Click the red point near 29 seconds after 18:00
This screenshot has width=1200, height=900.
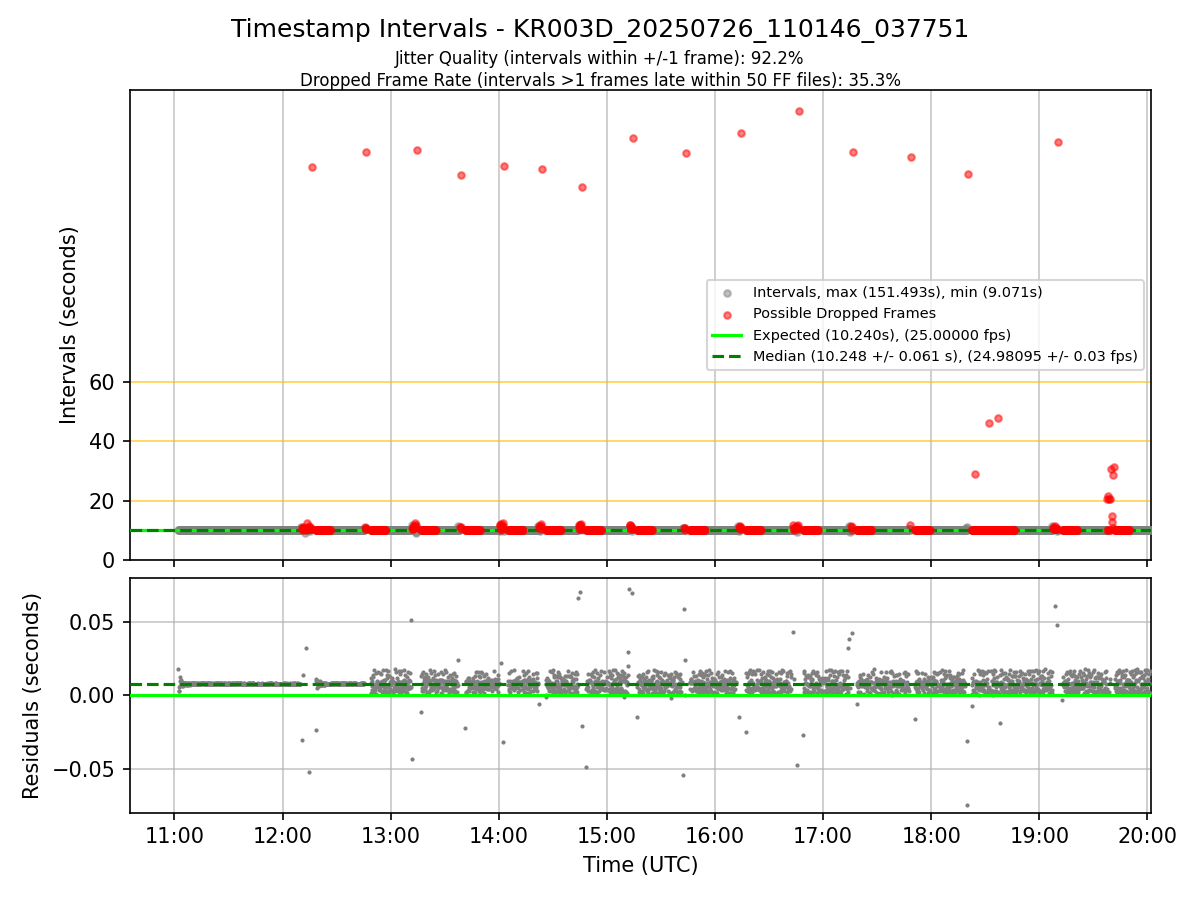[975, 474]
